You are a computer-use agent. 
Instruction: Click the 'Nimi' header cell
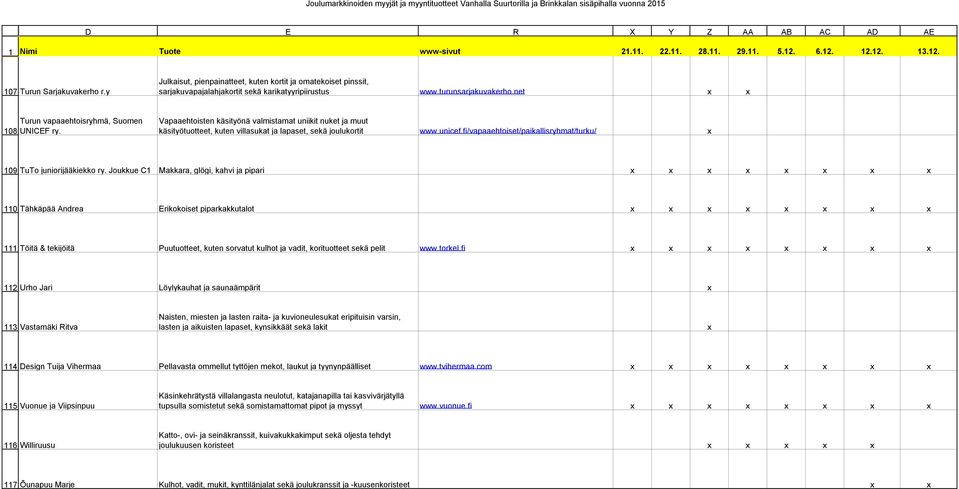click(88, 46)
